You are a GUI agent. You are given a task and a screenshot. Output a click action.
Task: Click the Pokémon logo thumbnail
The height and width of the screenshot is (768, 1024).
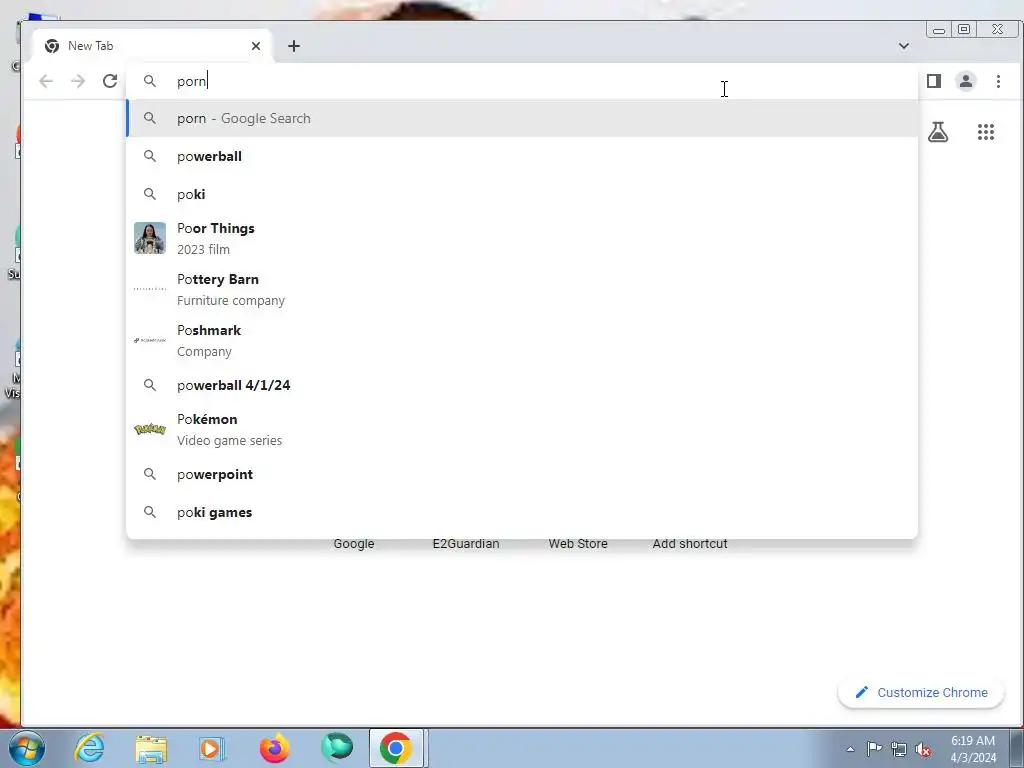(x=150, y=429)
